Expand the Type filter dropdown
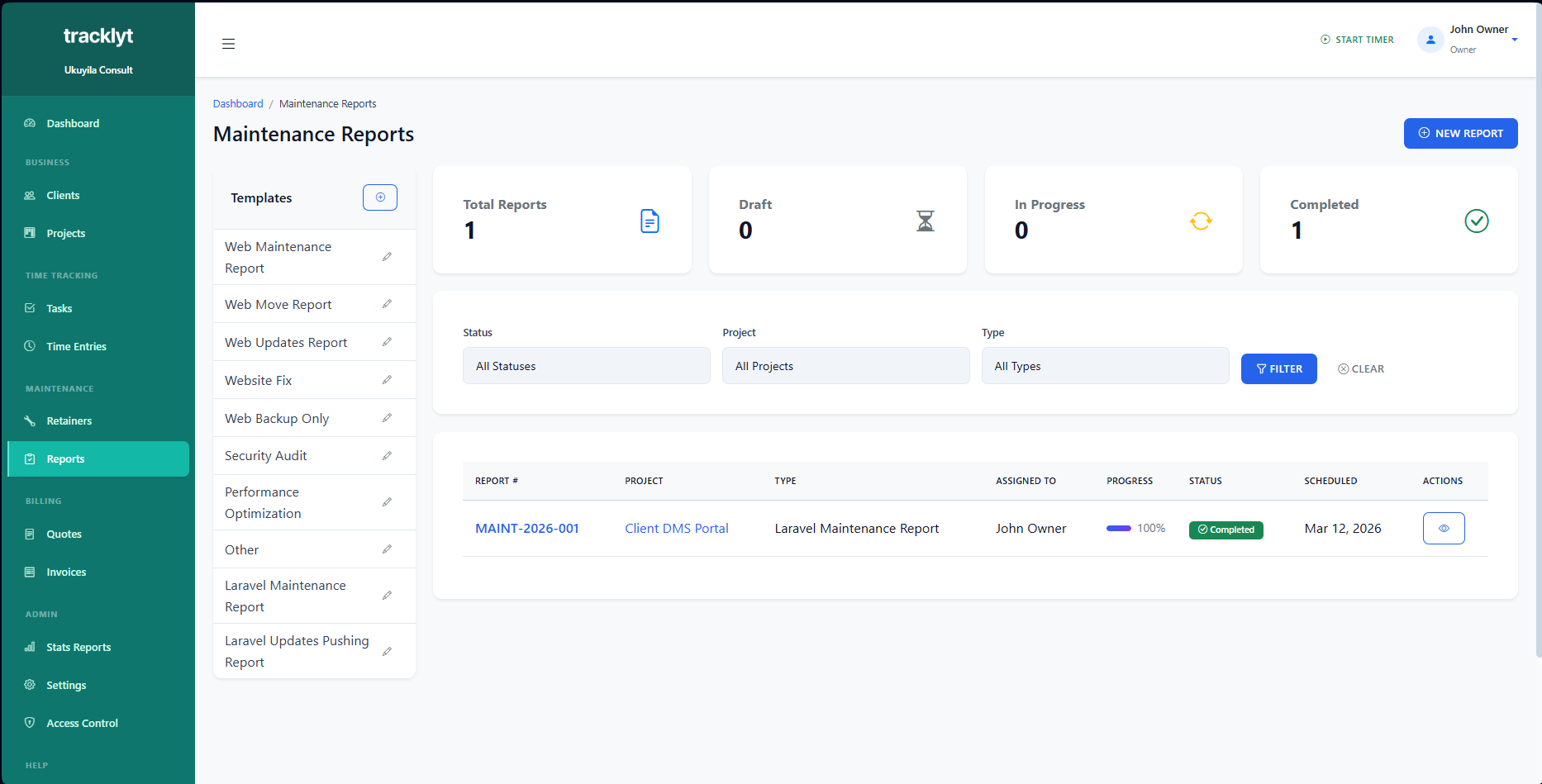This screenshot has height=784, width=1542. (1105, 366)
